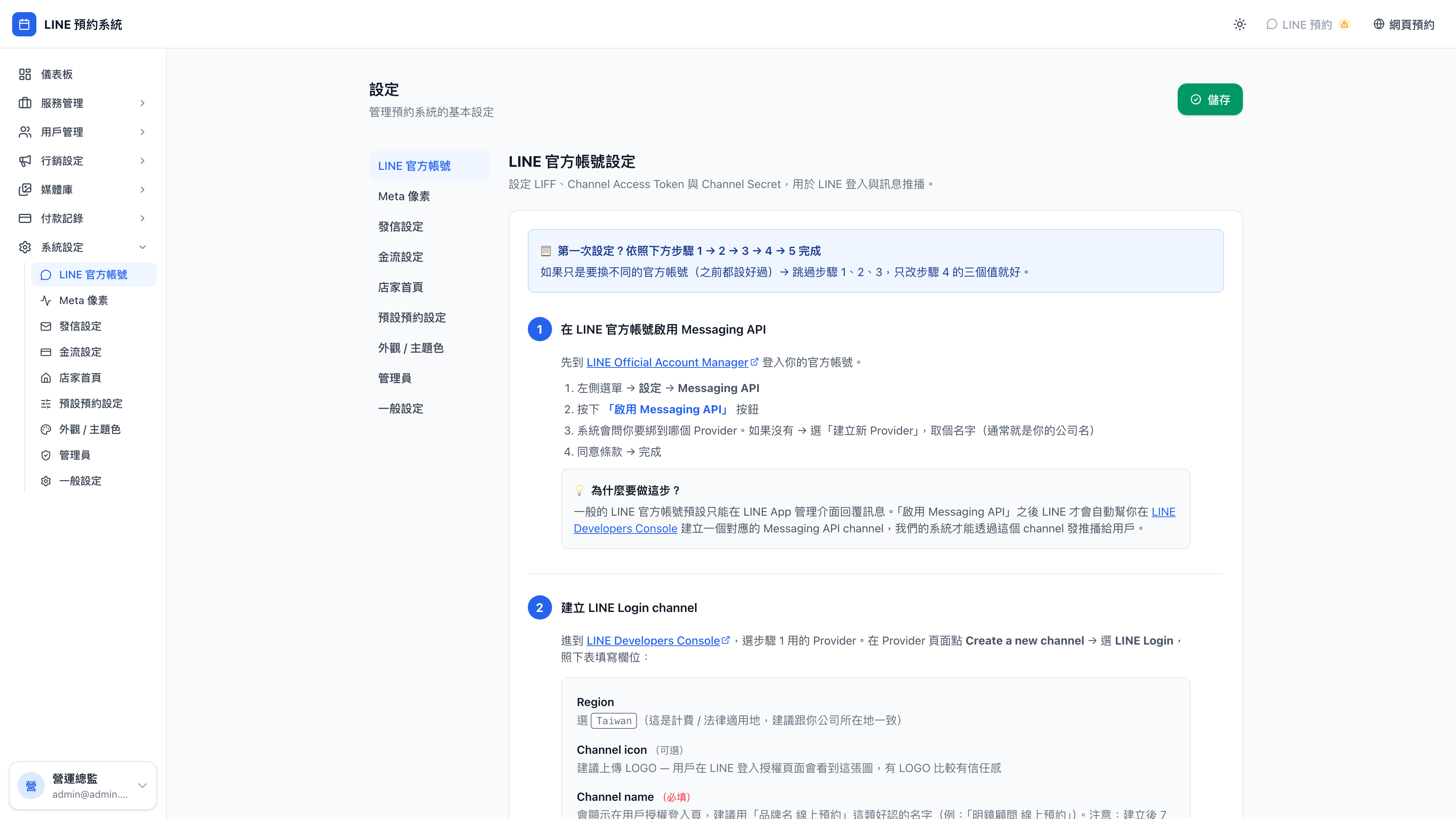Image resolution: width=1456 pixels, height=819 pixels.
Task: Select the 金流設定 settings tab
Action: click(x=430, y=257)
